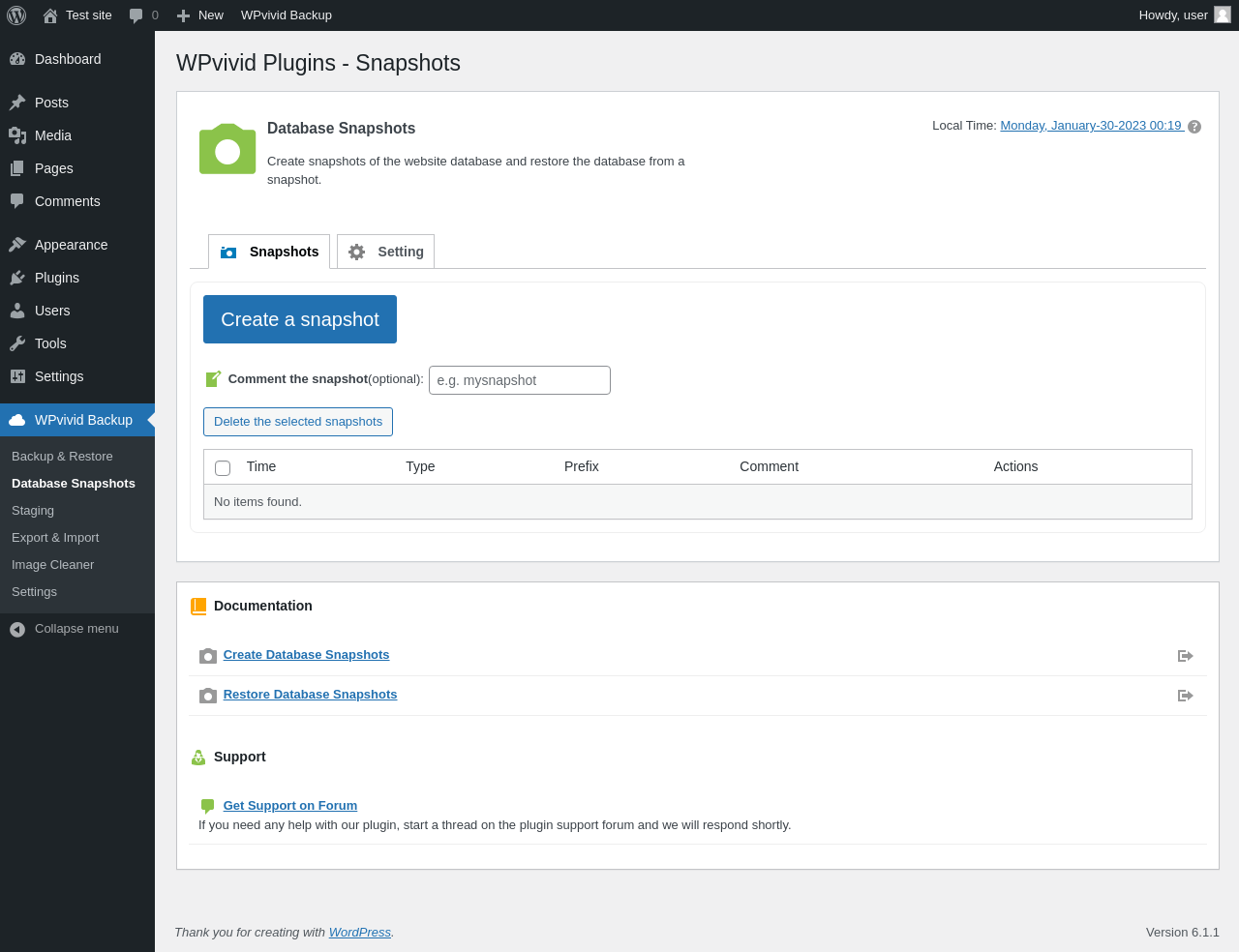
Task: Click the WordPress logo icon
Action: click(16, 15)
